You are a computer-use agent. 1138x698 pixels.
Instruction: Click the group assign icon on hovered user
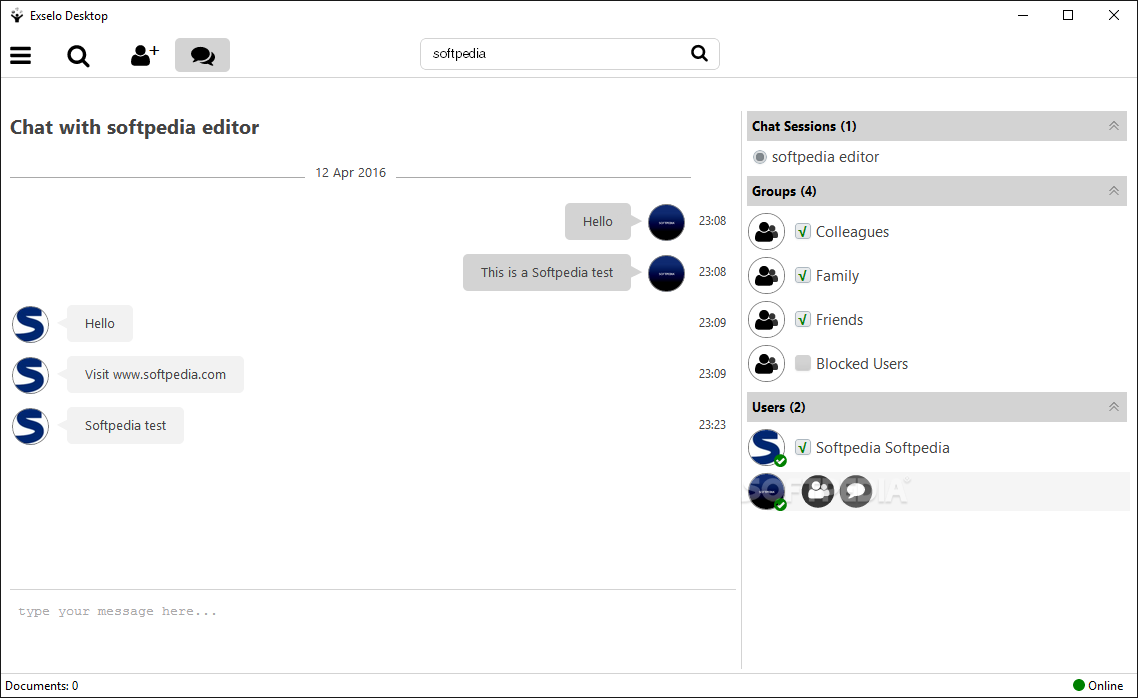[818, 492]
